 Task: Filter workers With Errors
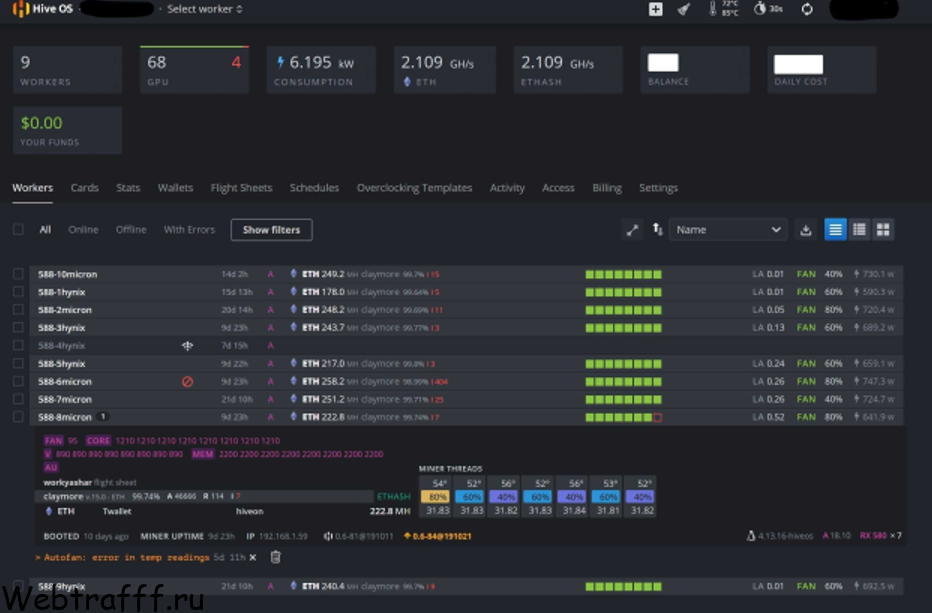[x=189, y=230]
